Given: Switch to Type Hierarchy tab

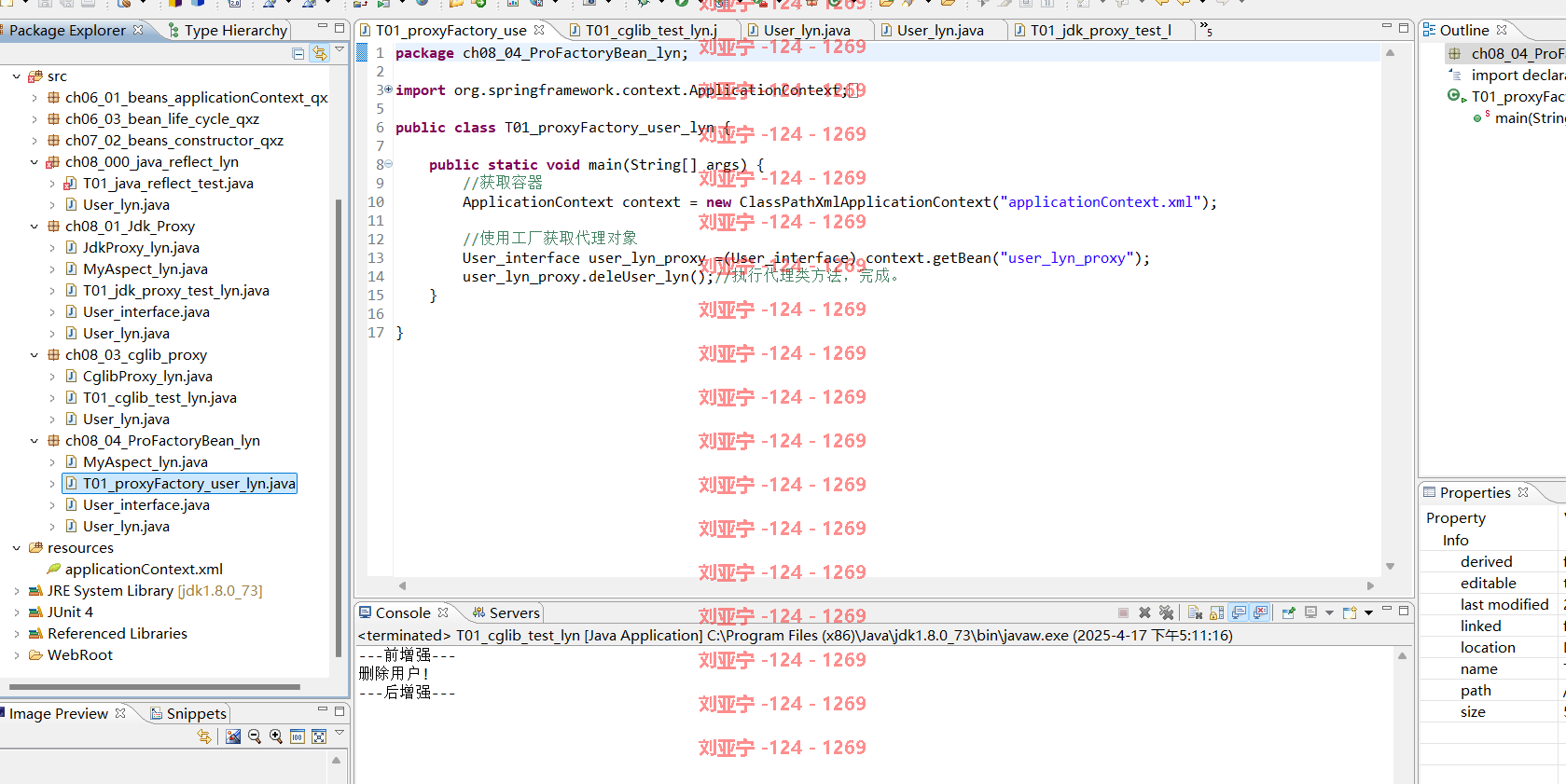Looking at the screenshot, I should (x=228, y=30).
